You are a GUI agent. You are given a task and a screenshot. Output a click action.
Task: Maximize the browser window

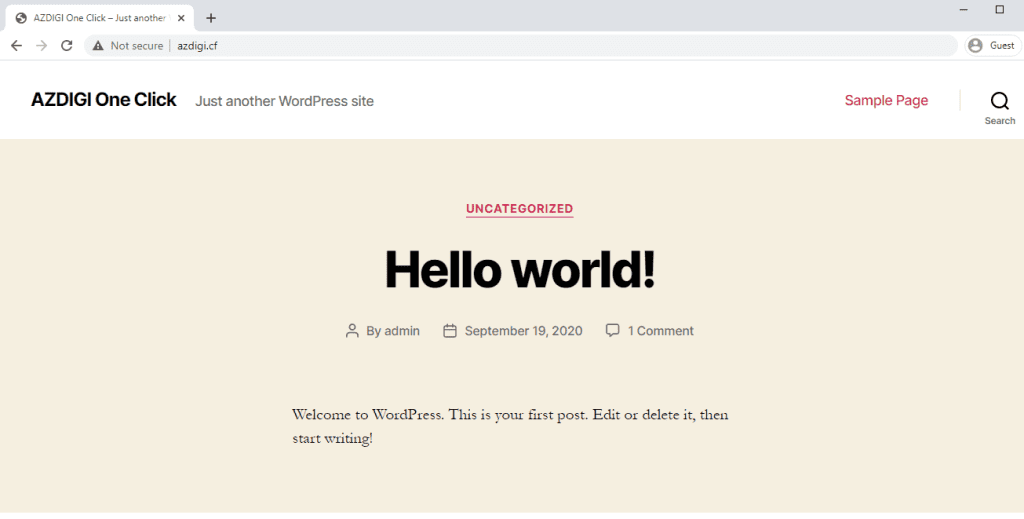[x=999, y=10]
